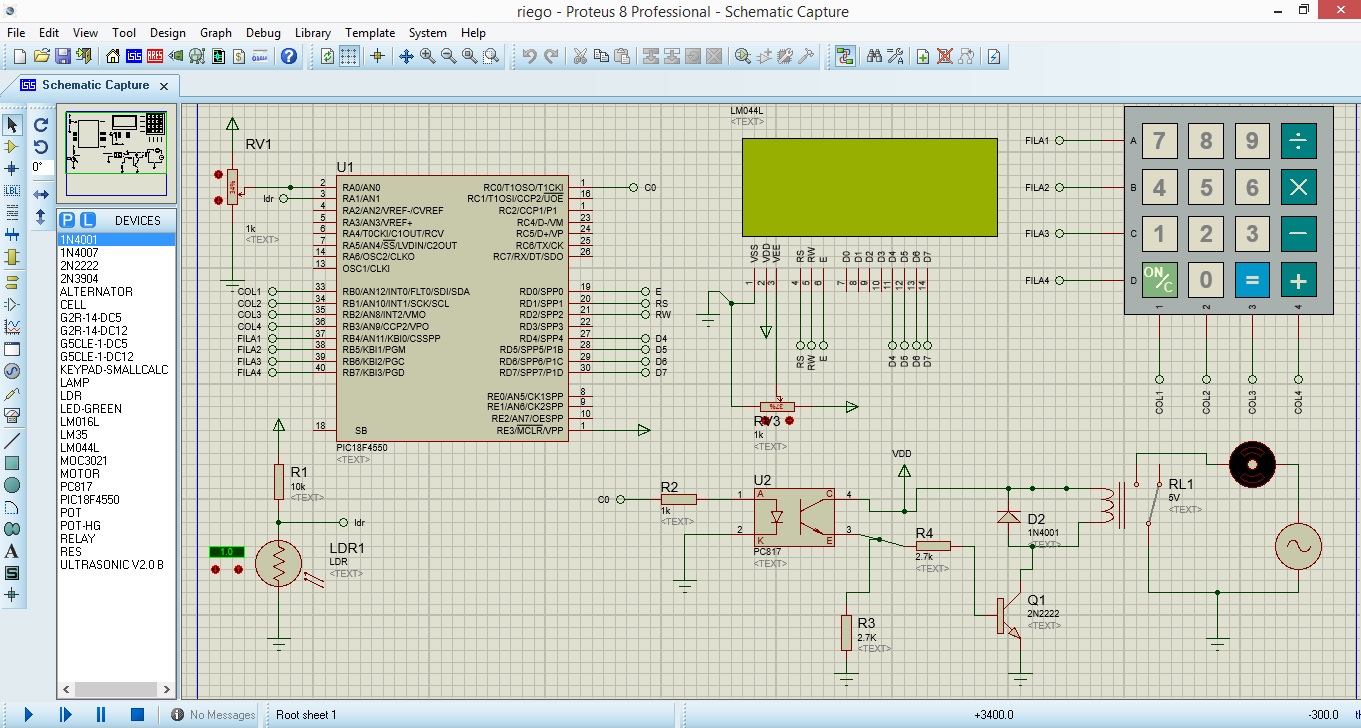Image resolution: width=1361 pixels, height=728 pixels.
Task: Start the simulation with the play button
Action: coord(28,714)
